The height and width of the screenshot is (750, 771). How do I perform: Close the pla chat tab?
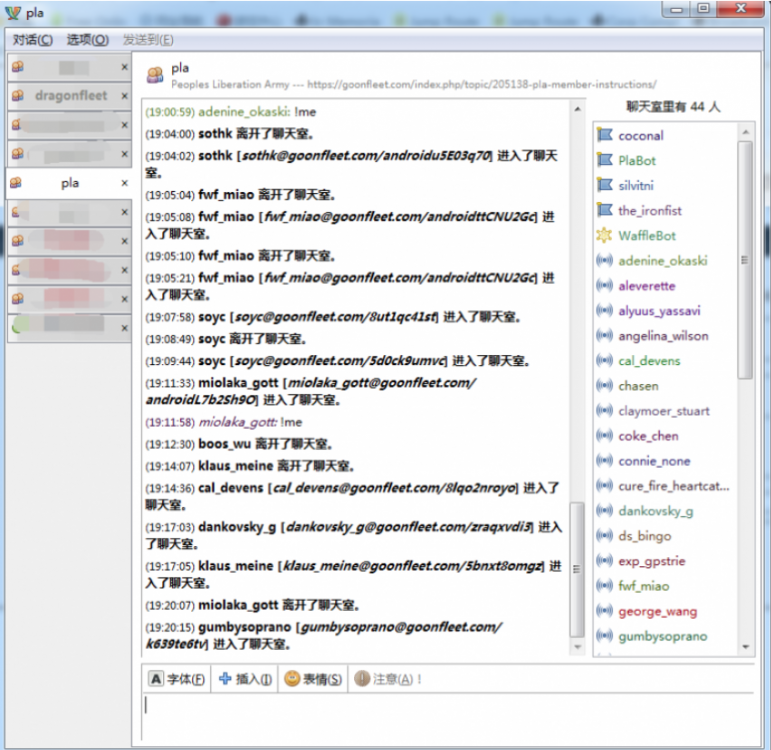(x=125, y=184)
